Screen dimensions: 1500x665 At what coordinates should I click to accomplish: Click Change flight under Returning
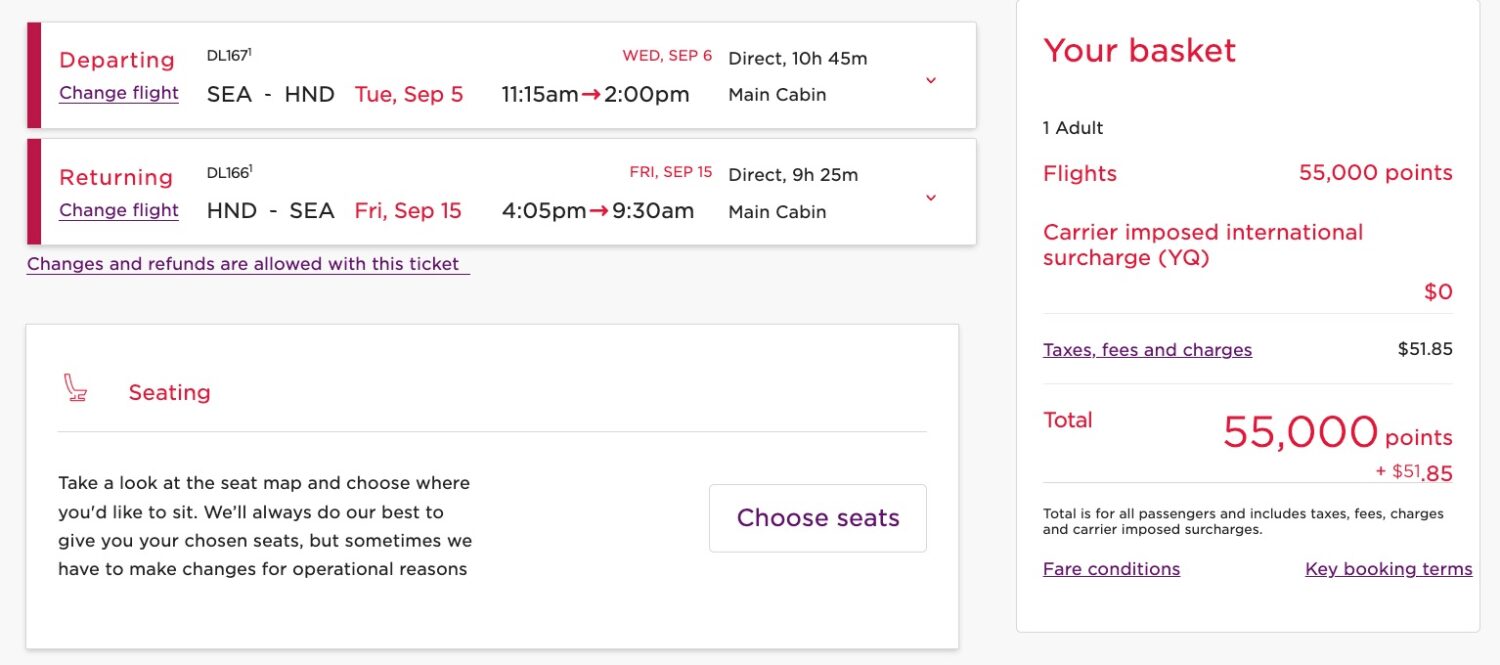point(118,210)
